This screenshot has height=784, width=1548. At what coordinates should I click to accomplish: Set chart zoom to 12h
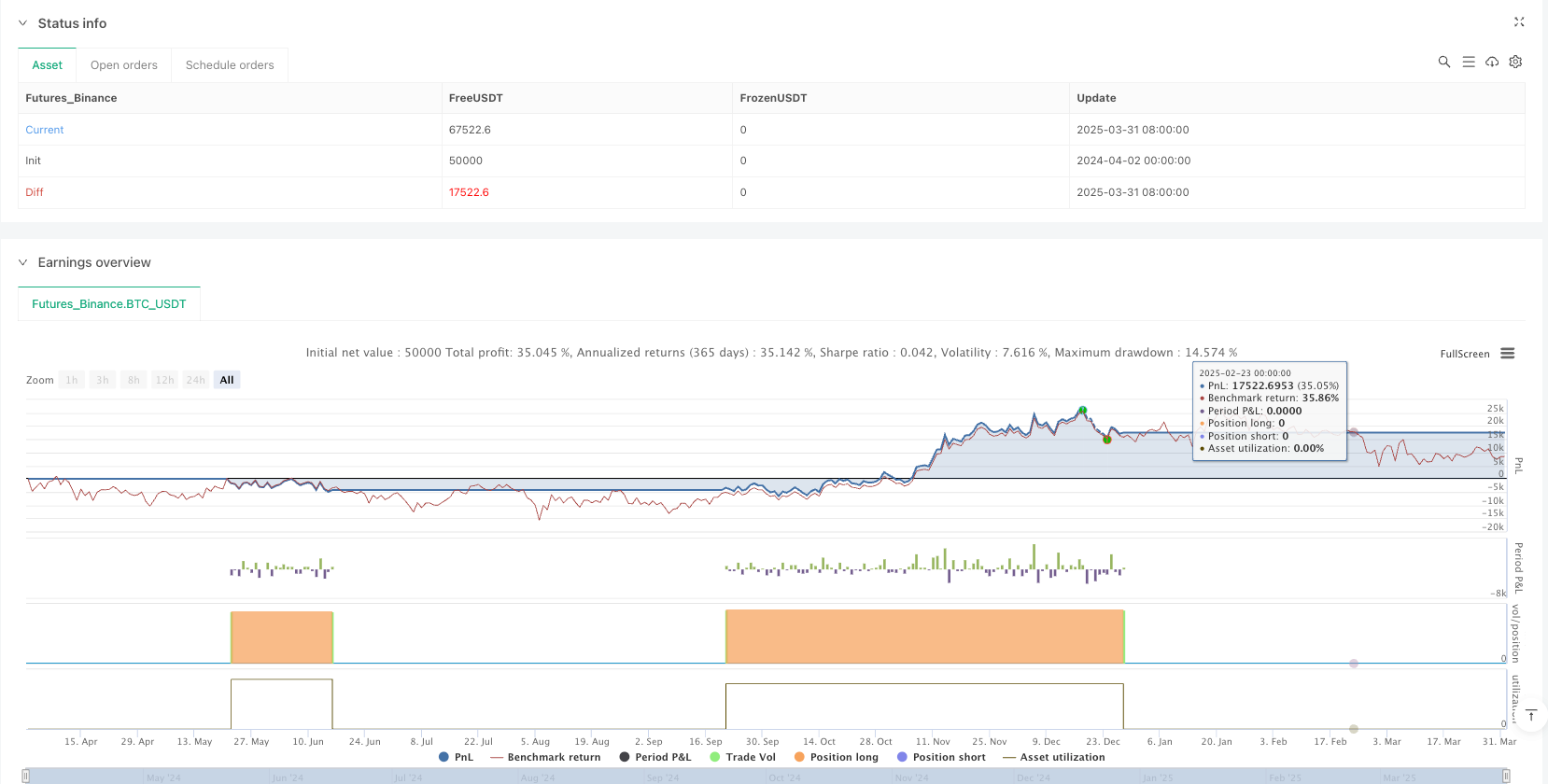coord(164,380)
